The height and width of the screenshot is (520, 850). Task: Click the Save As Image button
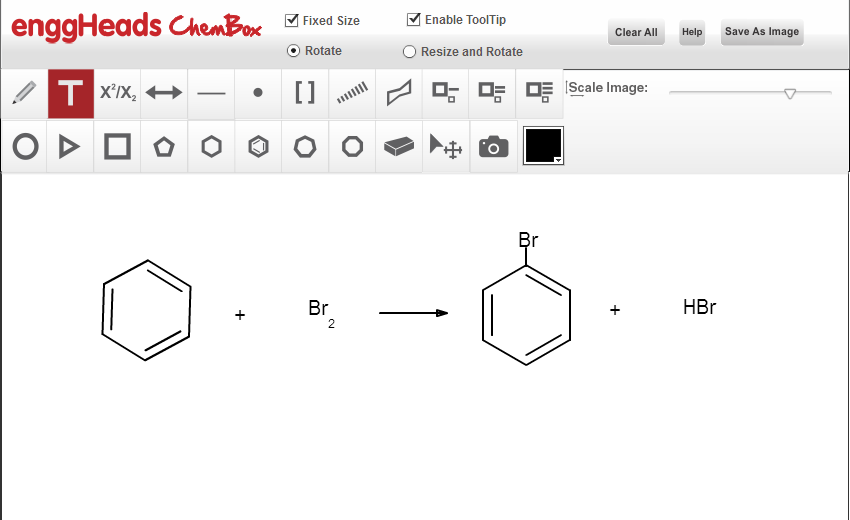[x=761, y=32]
